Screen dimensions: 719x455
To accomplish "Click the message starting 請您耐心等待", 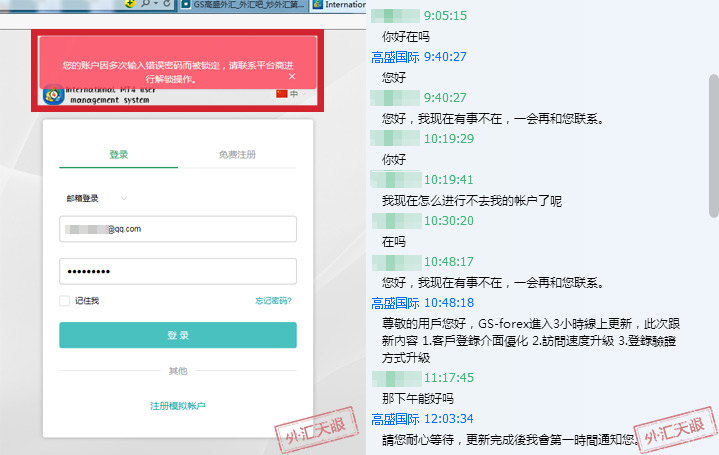I will click(509, 440).
